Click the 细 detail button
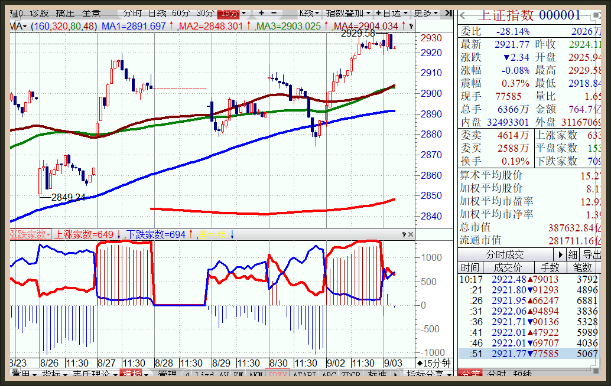The height and width of the screenshot is (386, 611). pyautogui.click(x=572, y=255)
